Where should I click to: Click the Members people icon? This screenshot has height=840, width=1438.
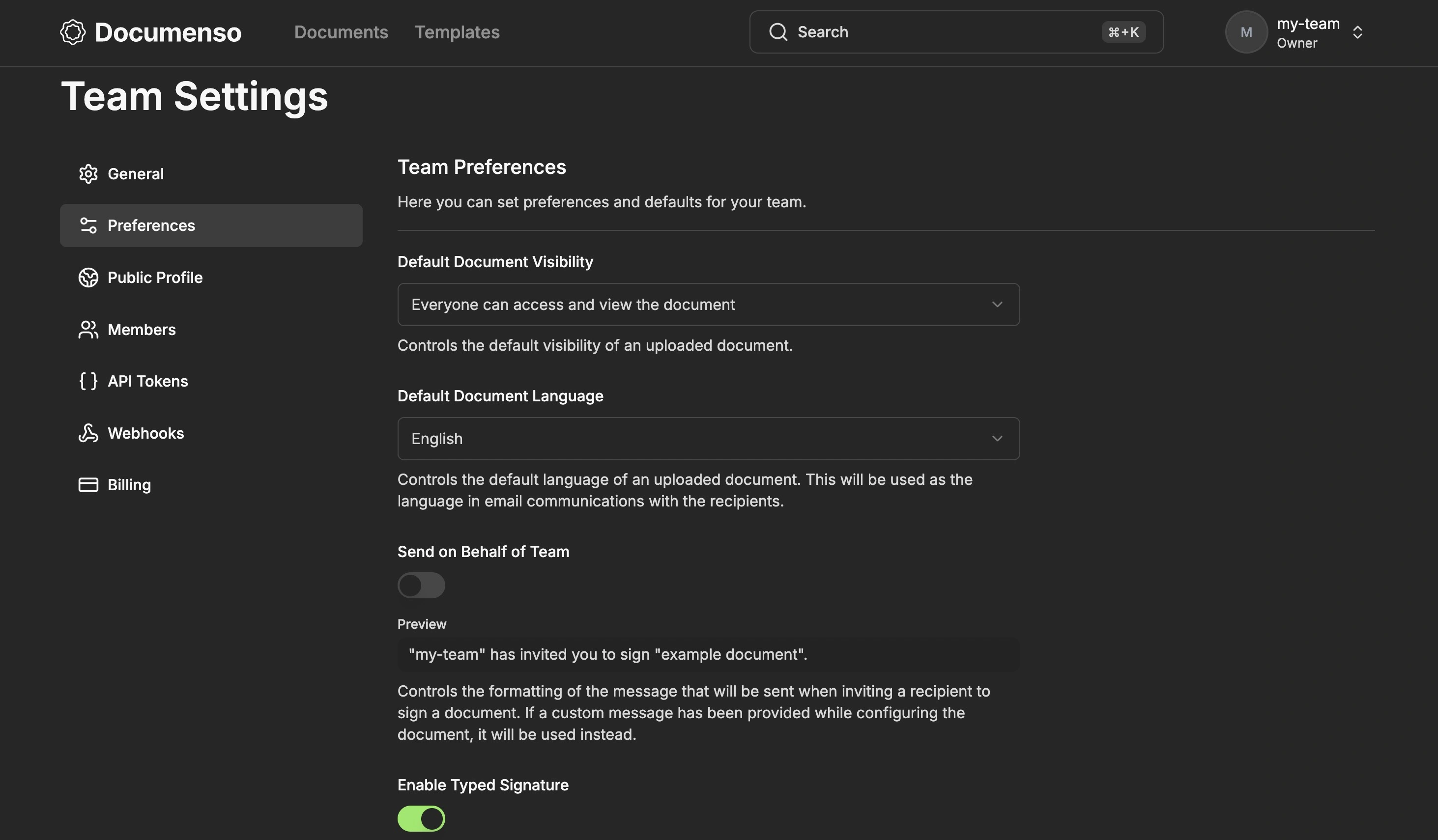(88, 330)
